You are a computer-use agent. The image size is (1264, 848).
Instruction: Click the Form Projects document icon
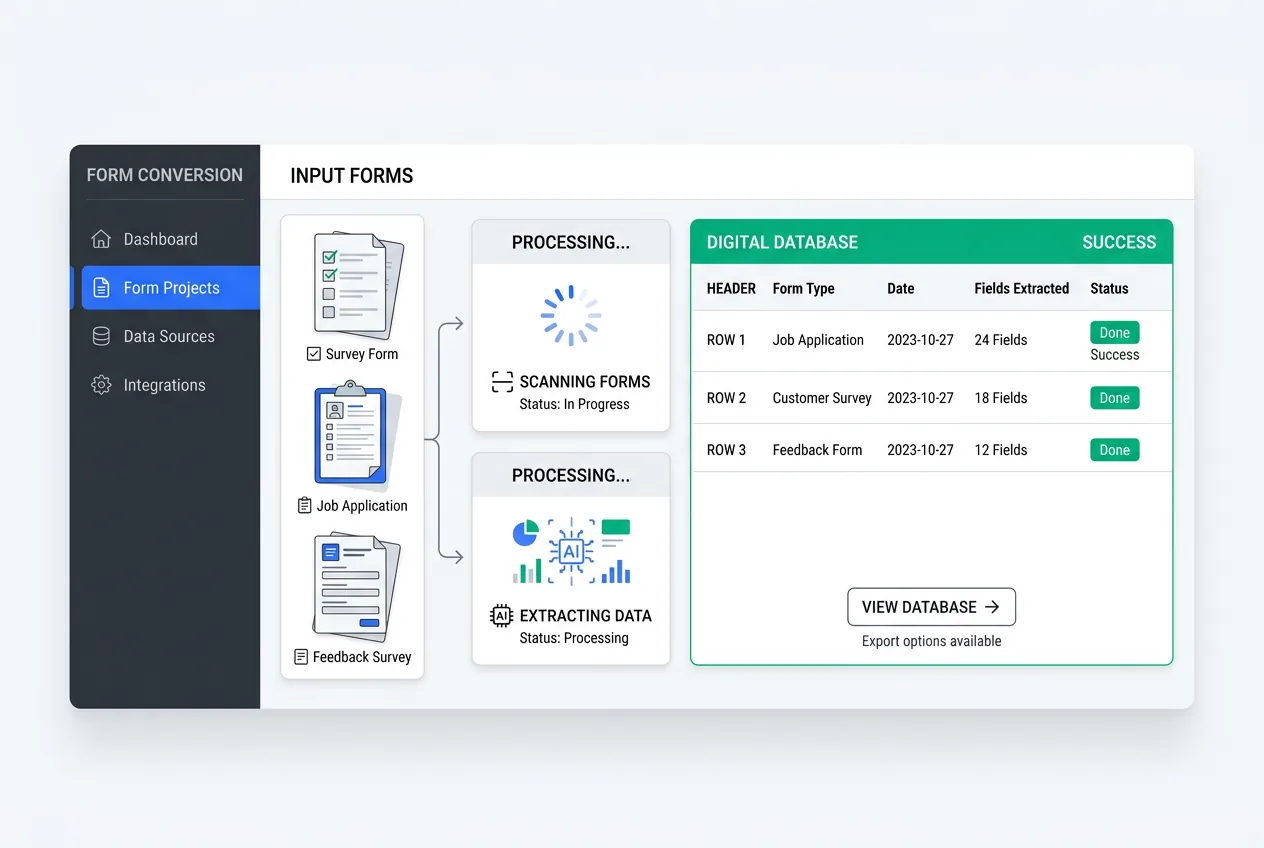(101, 288)
